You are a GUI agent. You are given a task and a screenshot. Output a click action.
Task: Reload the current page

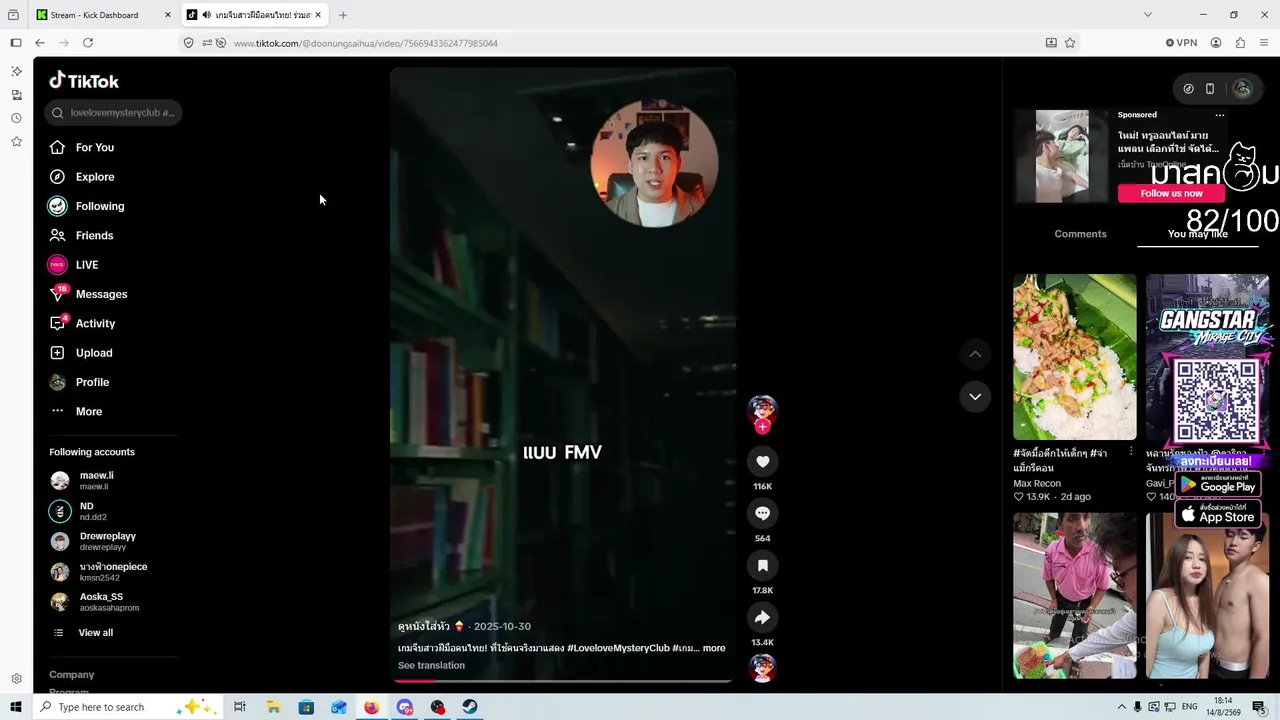pyautogui.click(x=88, y=43)
